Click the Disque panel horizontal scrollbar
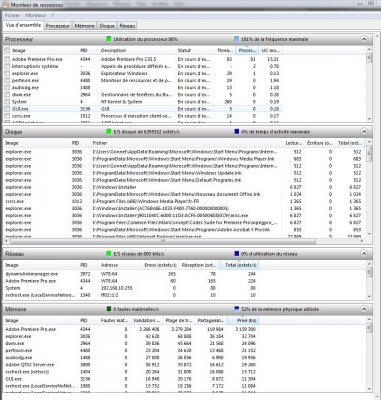 159,241
